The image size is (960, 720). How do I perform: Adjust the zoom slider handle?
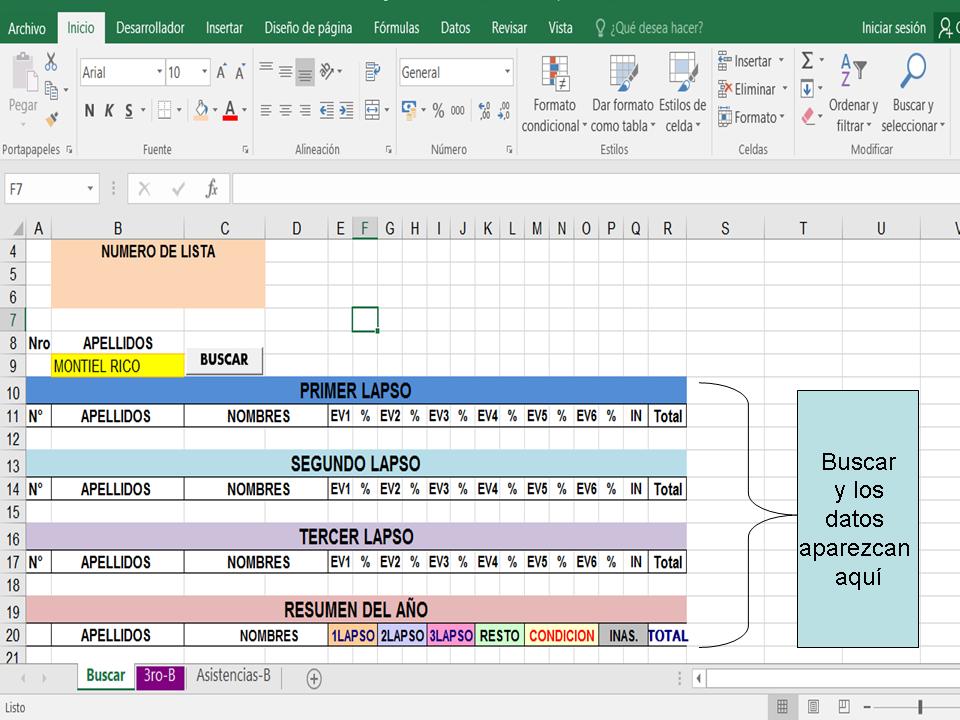920,707
